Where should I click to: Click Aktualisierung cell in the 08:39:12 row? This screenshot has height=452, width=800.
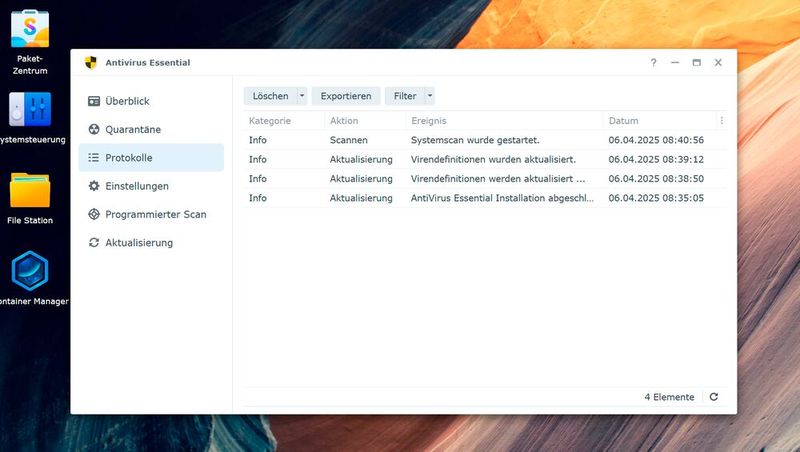[x=361, y=159]
